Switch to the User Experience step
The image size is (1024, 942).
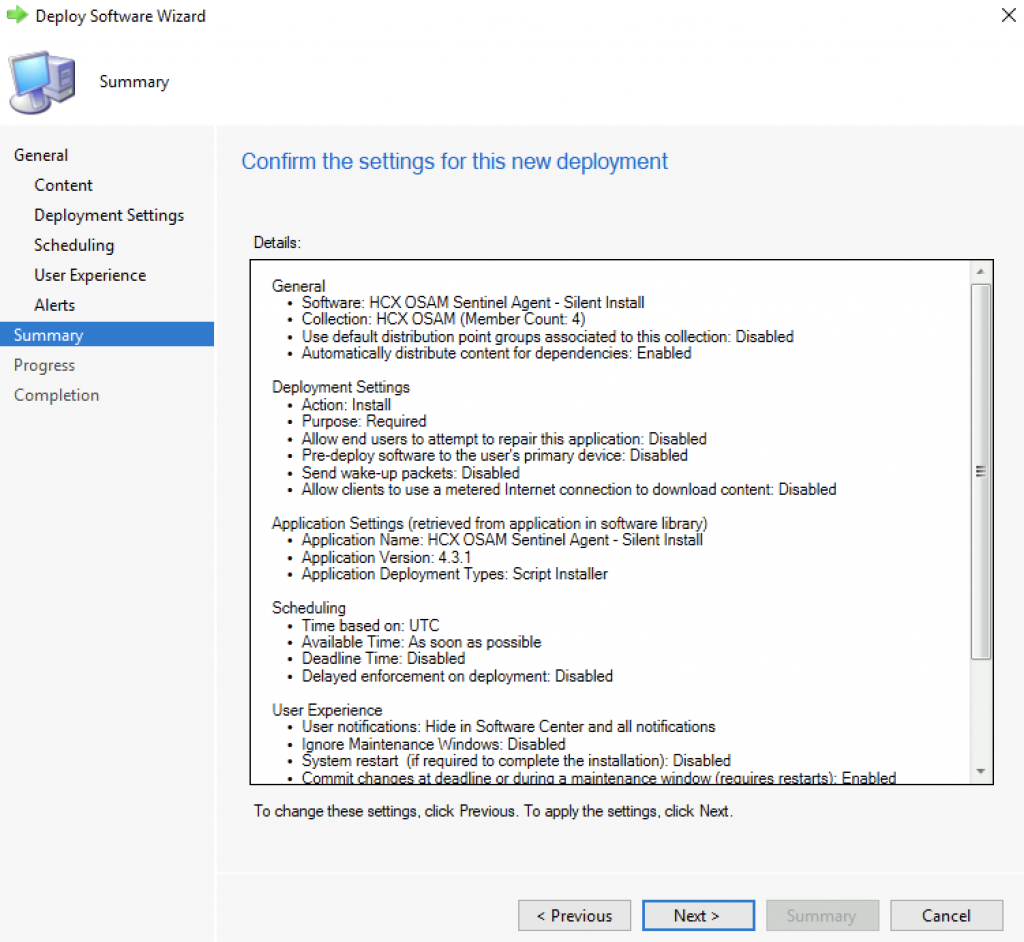(90, 275)
